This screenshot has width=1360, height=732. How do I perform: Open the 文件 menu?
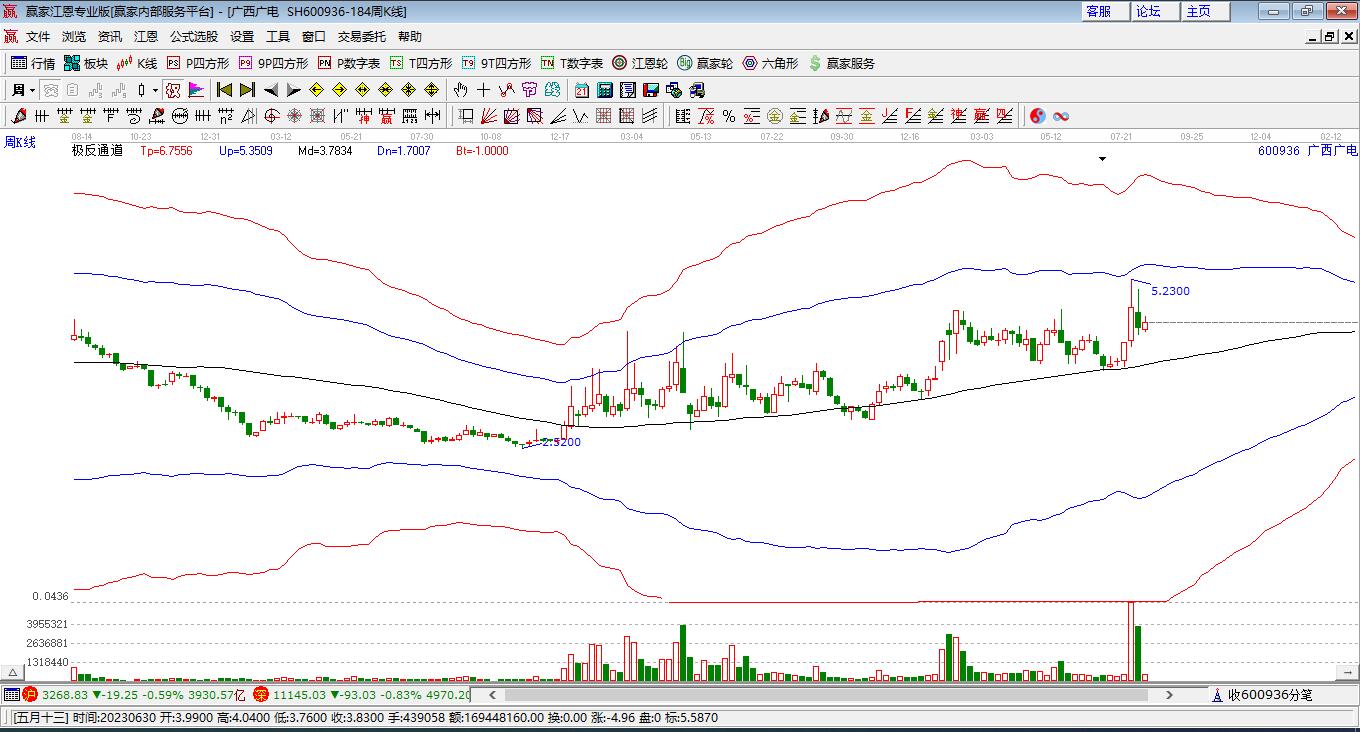tap(38, 37)
